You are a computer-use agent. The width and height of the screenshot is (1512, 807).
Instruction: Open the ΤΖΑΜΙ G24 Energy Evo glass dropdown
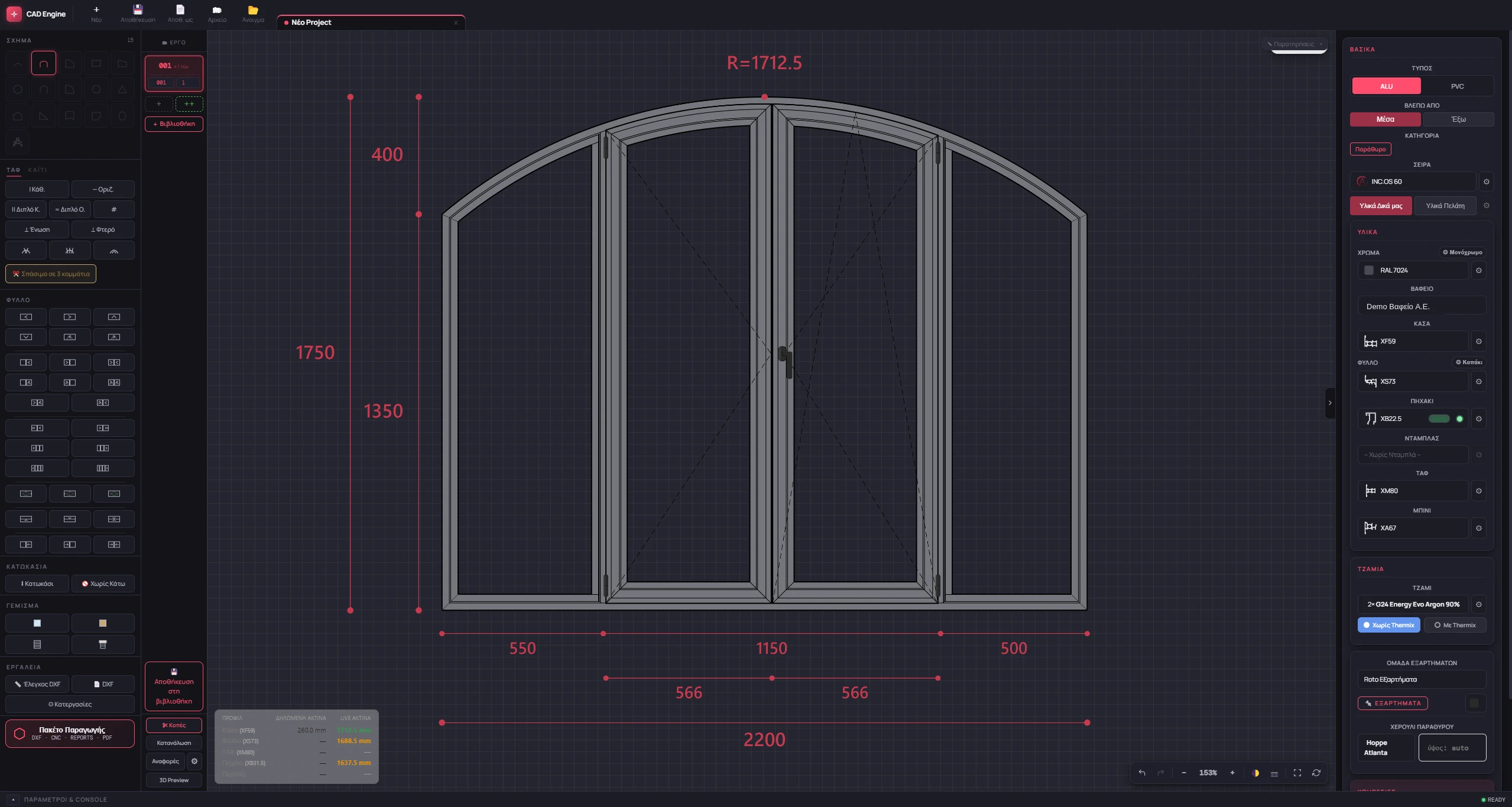click(1413, 604)
